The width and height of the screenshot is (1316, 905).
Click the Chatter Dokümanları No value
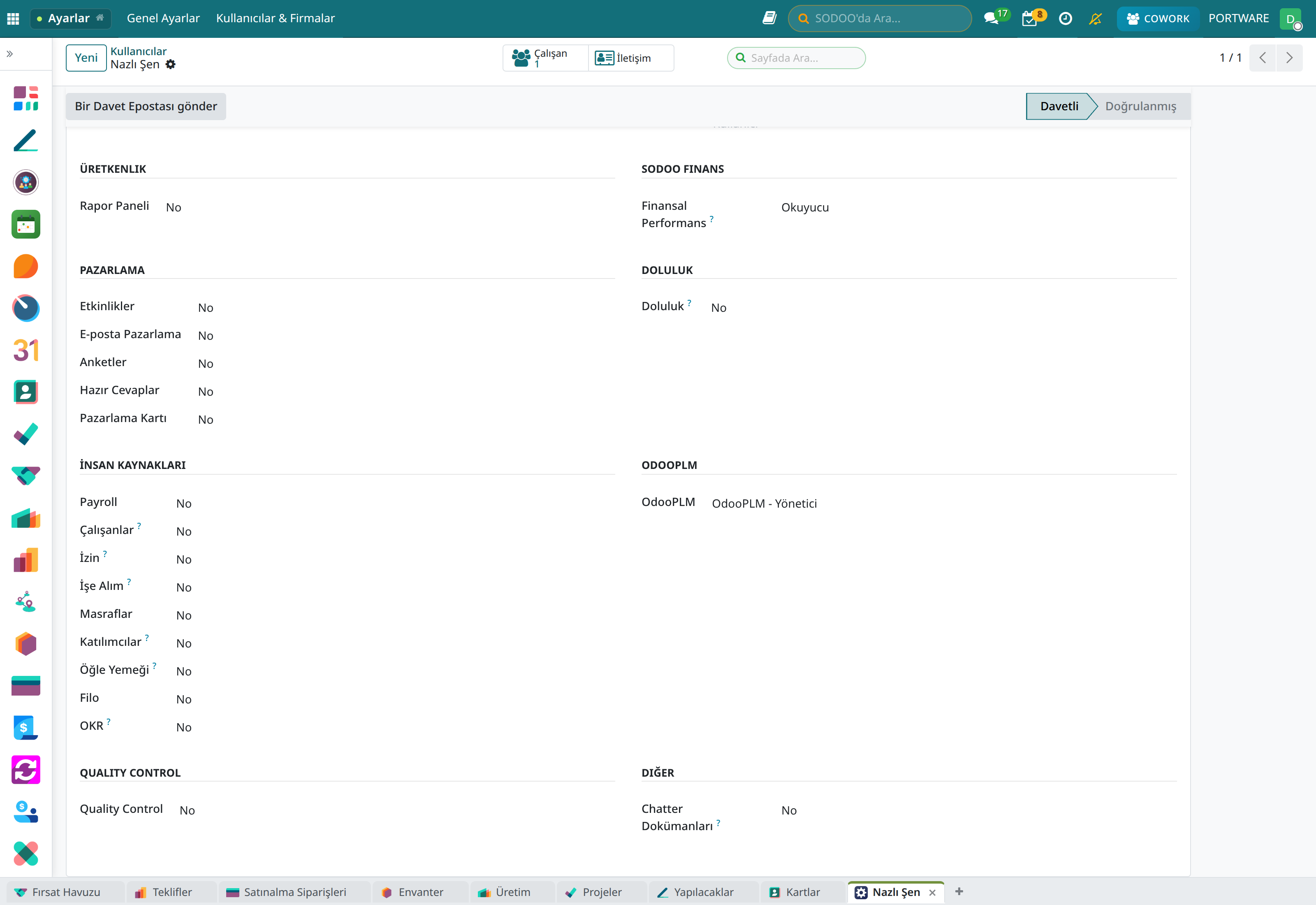pyautogui.click(x=789, y=810)
